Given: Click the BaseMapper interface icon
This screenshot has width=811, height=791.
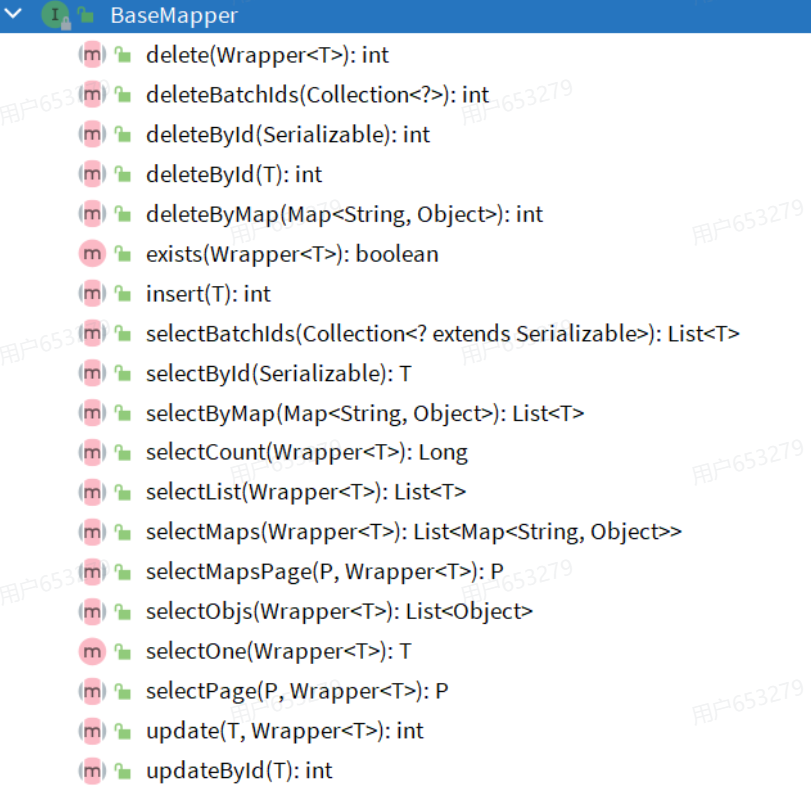Looking at the screenshot, I should [55, 15].
